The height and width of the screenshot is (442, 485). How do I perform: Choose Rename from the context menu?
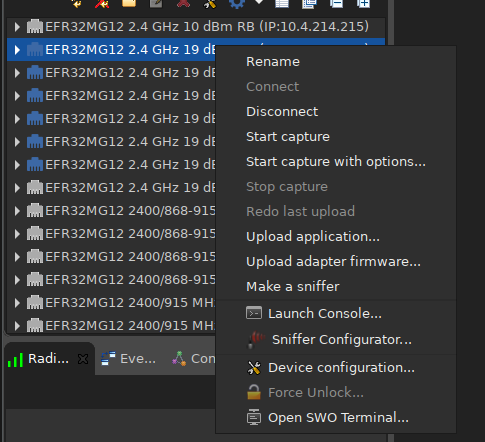273,62
